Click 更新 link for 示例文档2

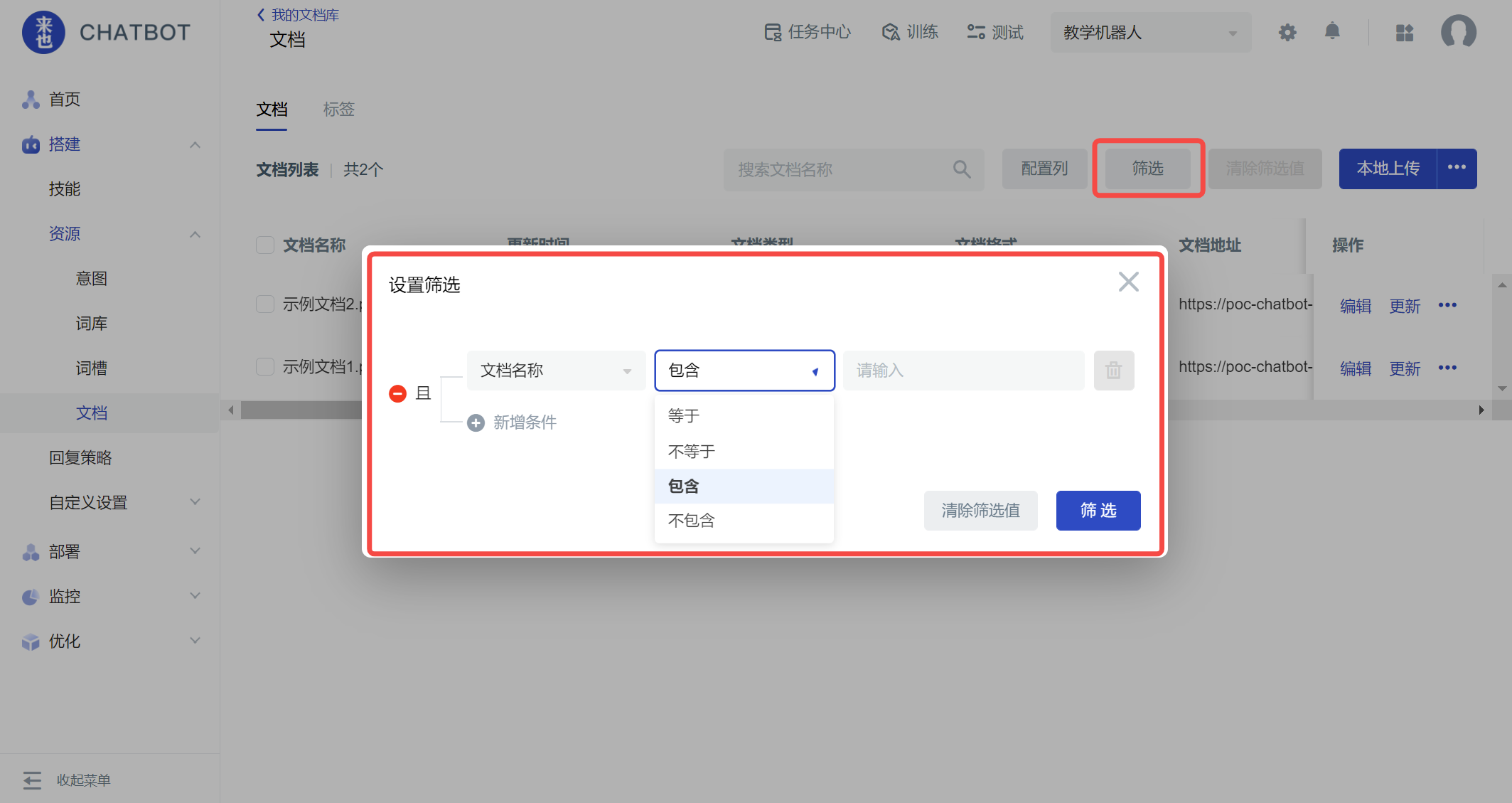[x=1405, y=306]
